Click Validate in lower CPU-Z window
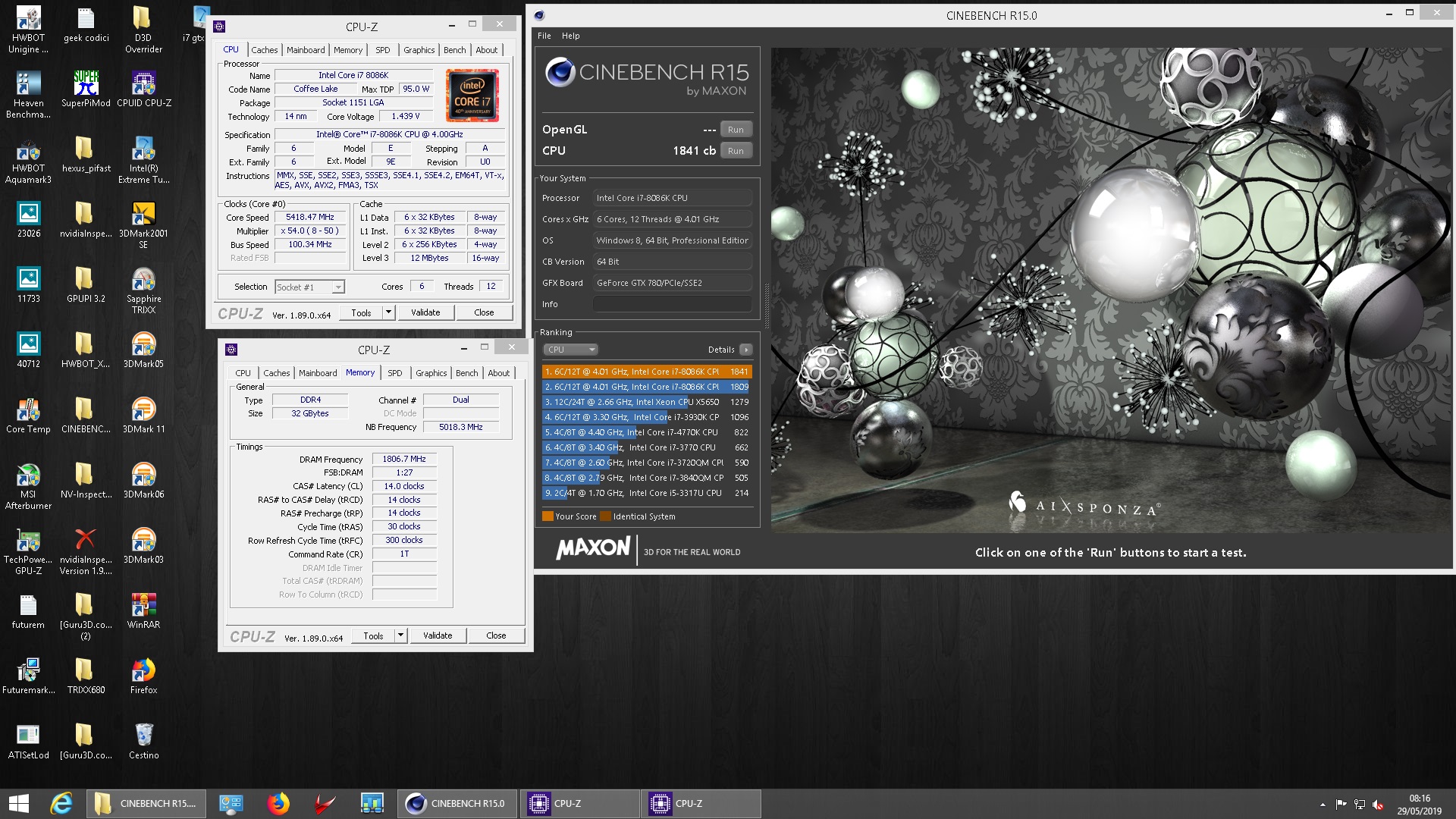Image resolution: width=1456 pixels, height=819 pixels. [x=438, y=635]
